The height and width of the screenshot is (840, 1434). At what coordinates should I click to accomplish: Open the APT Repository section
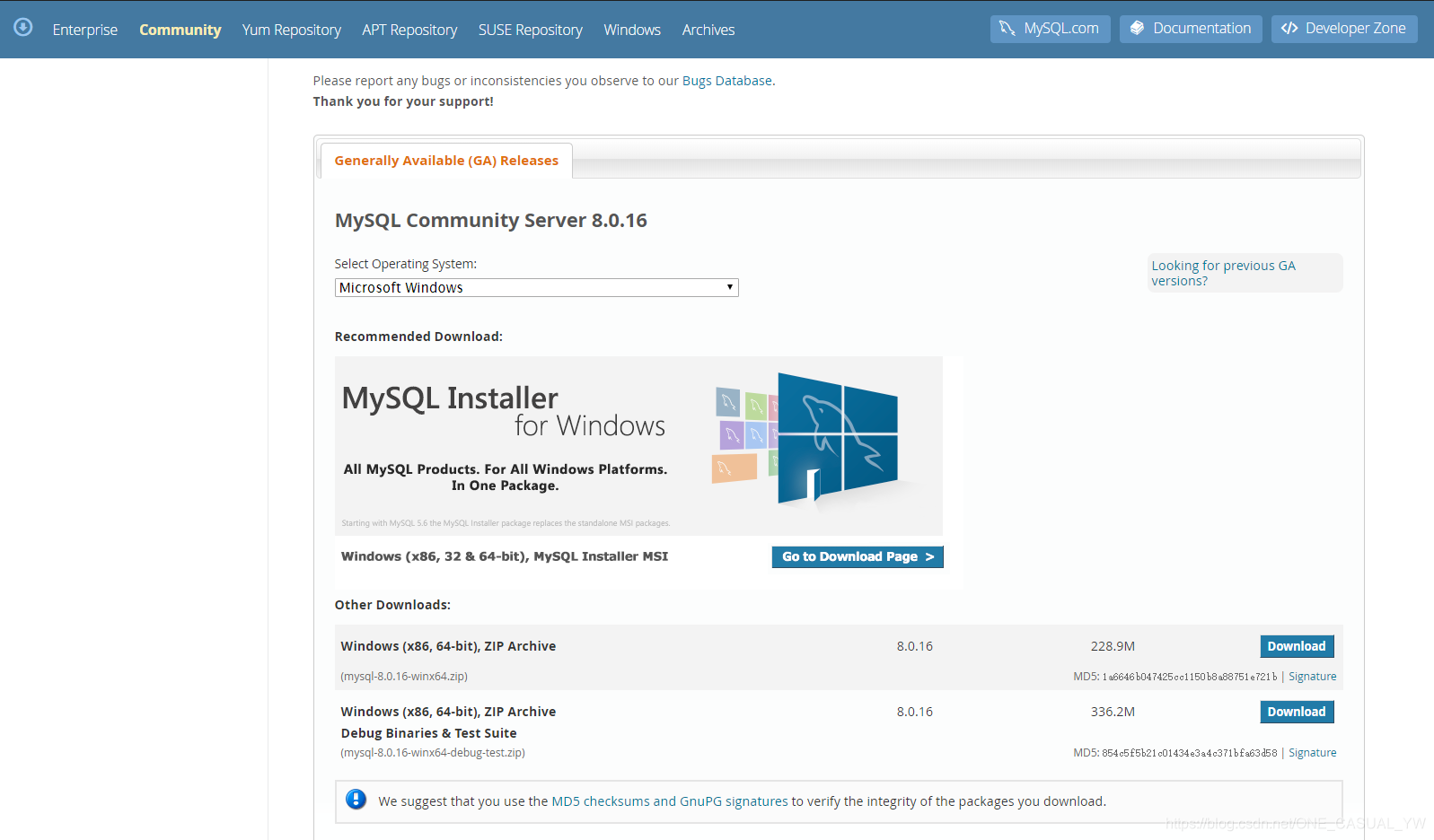[x=409, y=30]
